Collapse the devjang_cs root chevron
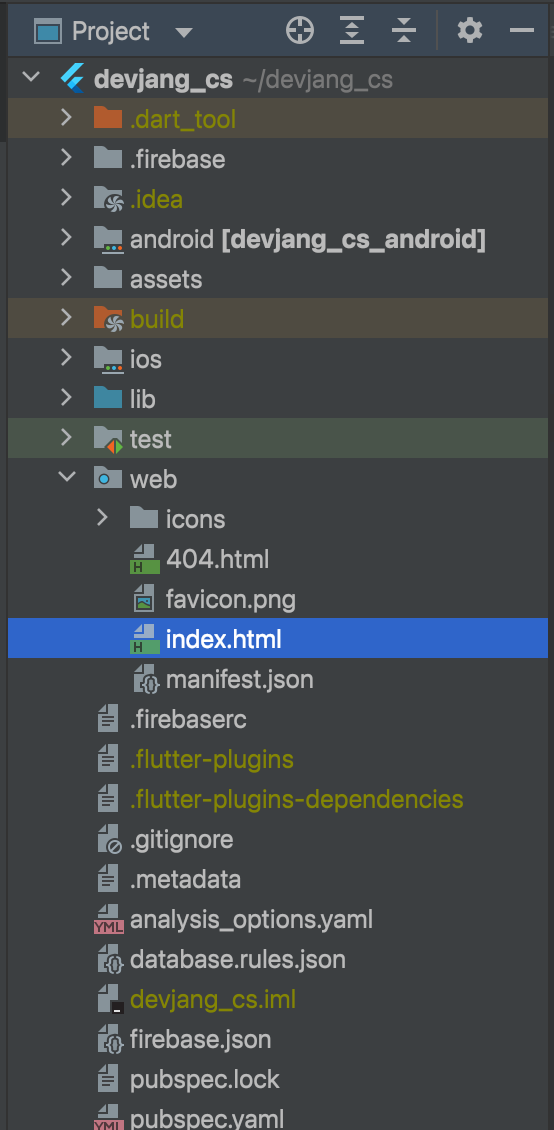Viewport: 554px width, 1130px height. (x=30, y=78)
